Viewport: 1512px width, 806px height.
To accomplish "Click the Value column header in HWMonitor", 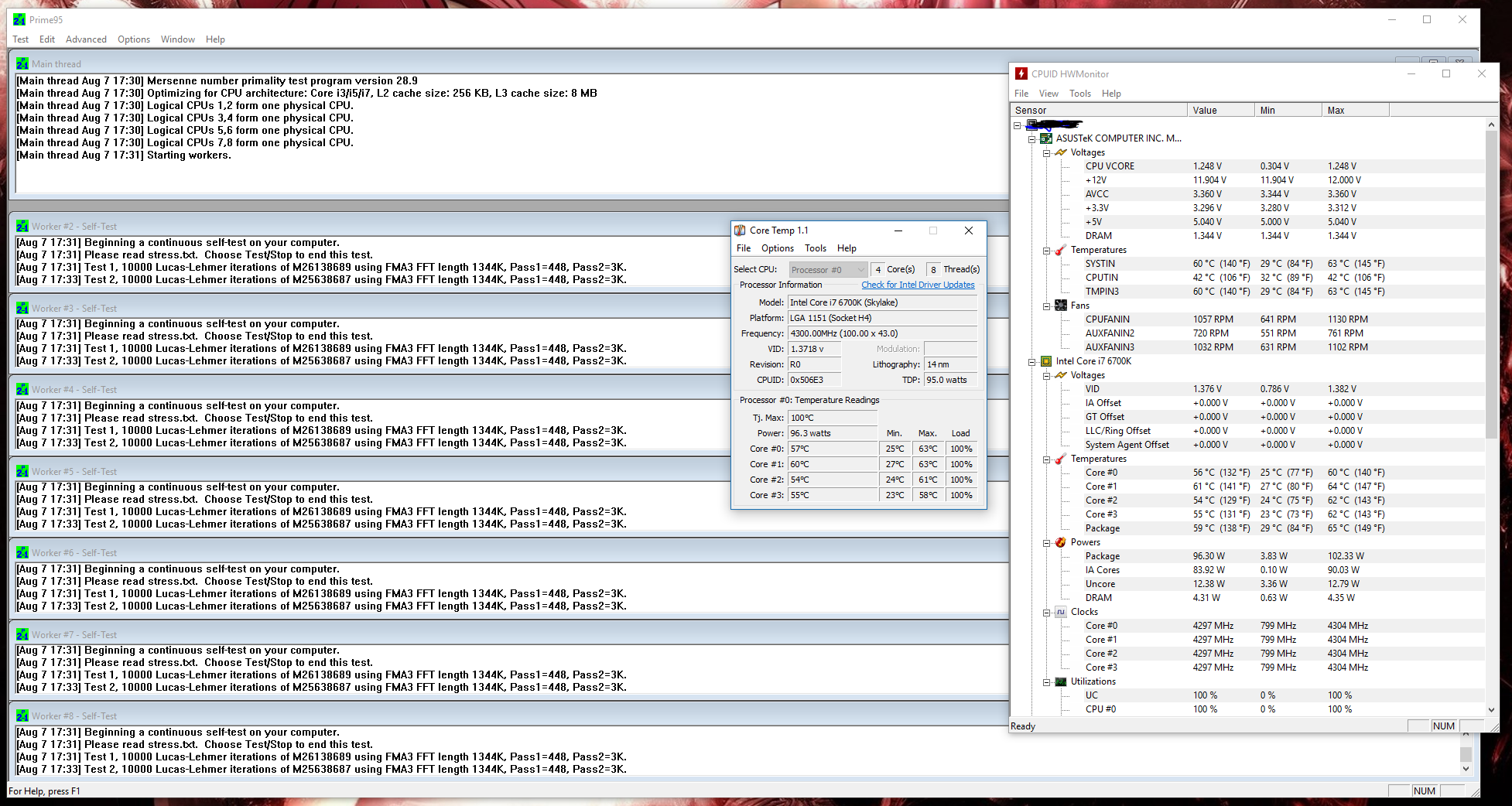I will tap(1221, 111).
